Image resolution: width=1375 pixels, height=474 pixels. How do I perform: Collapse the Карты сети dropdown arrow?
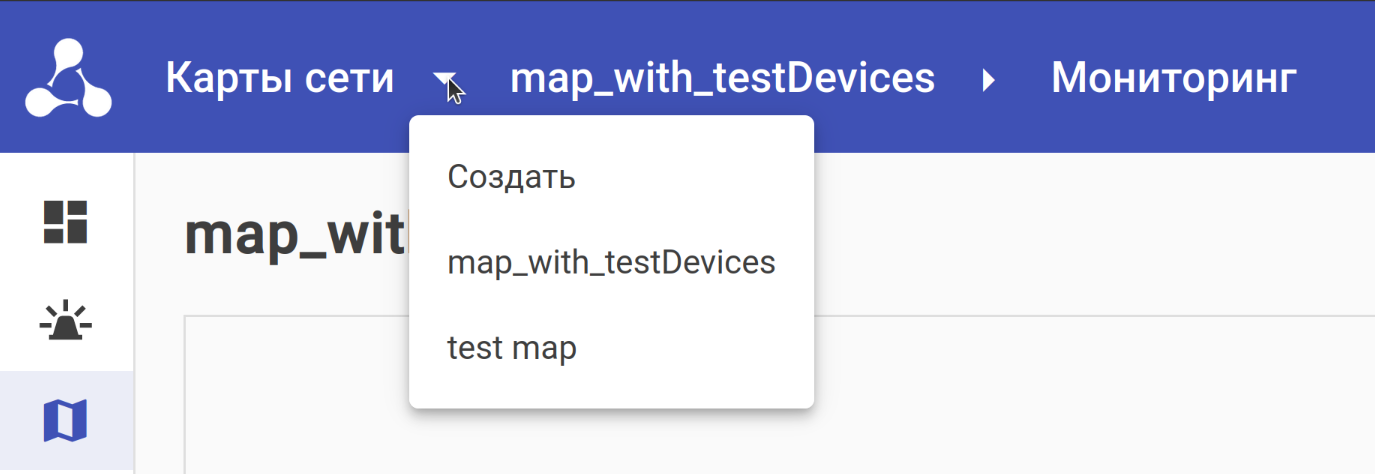tap(444, 78)
